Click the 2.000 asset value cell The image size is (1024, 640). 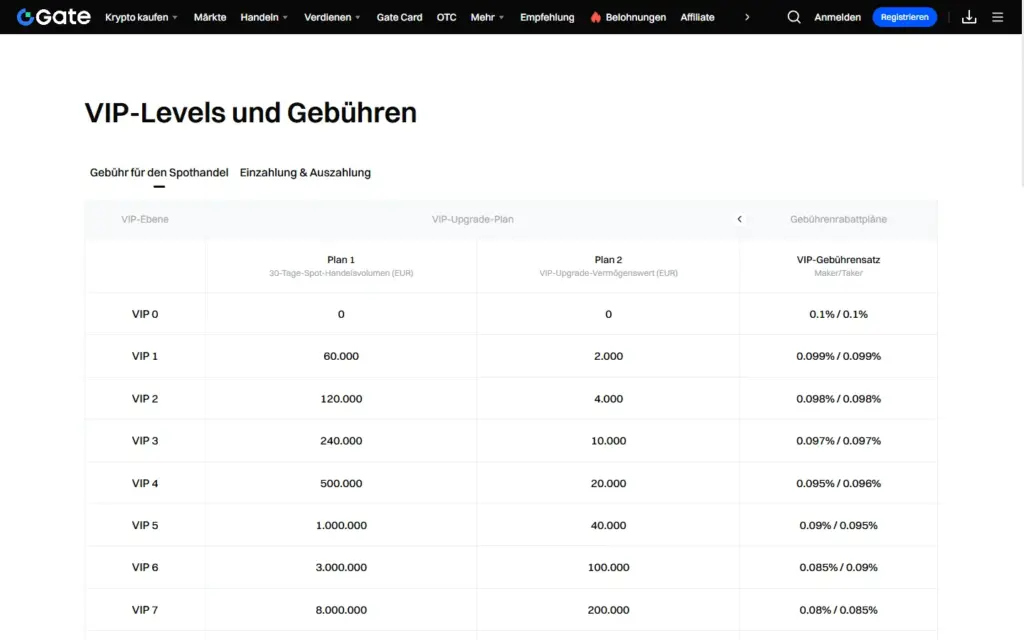click(608, 356)
